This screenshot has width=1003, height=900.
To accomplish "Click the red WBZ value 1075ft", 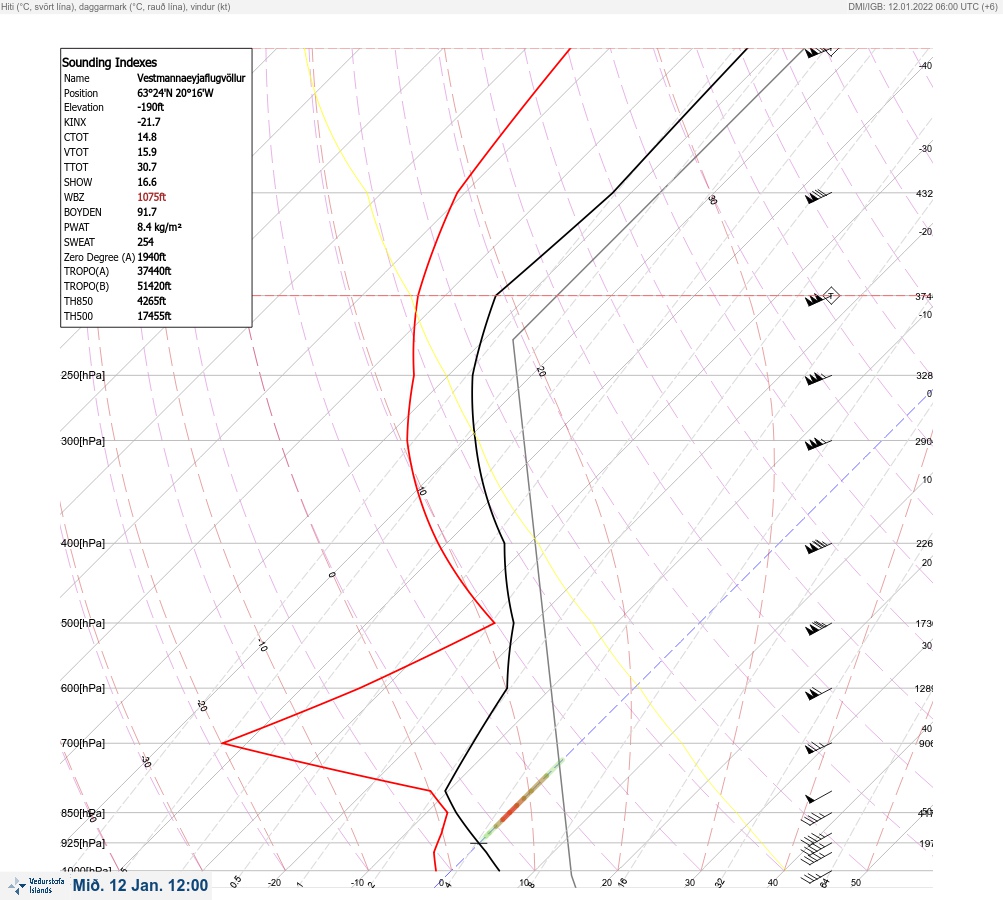I will click(x=152, y=197).
